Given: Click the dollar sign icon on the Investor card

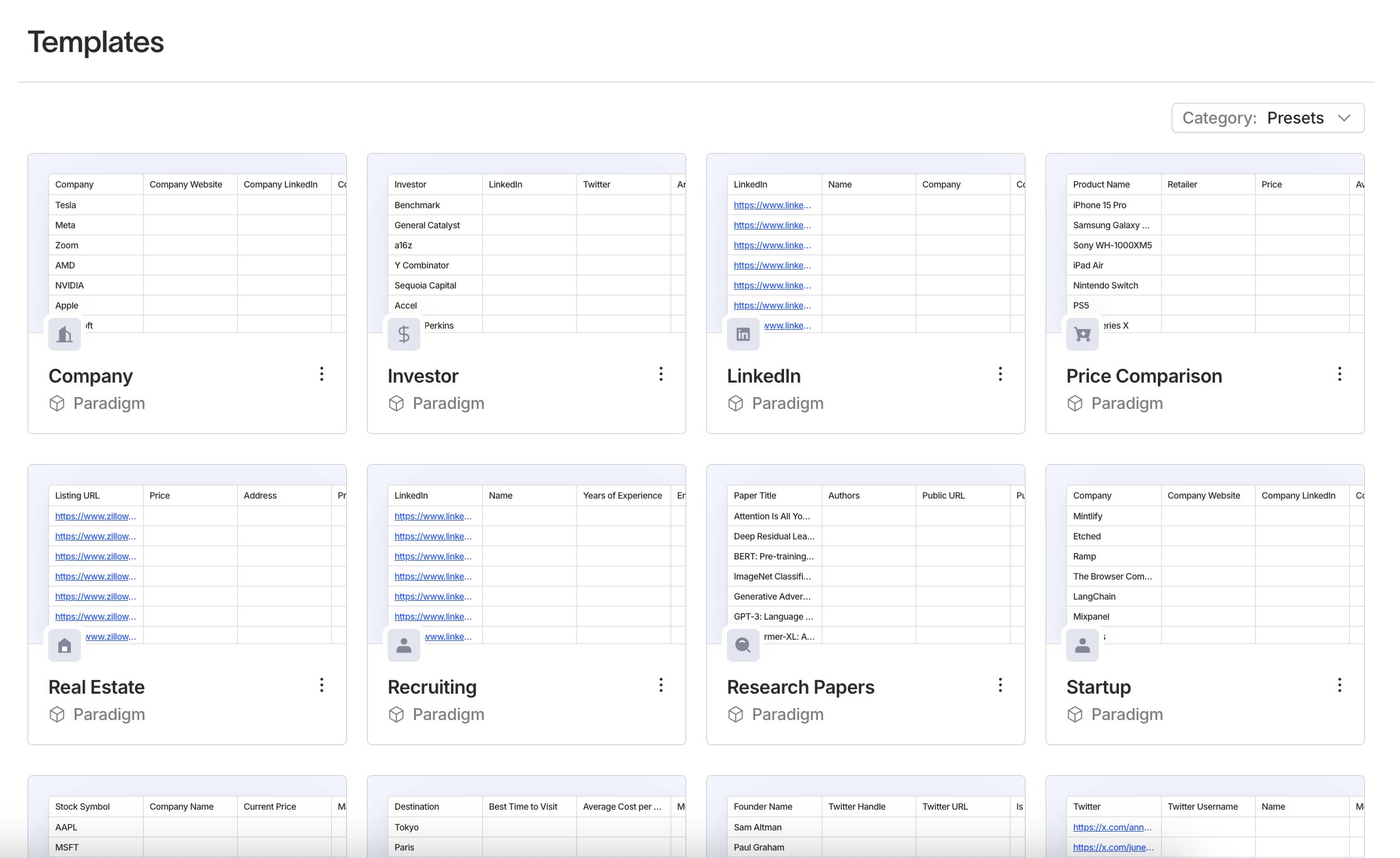Looking at the screenshot, I should pyautogui.click(x=404, y=334).
